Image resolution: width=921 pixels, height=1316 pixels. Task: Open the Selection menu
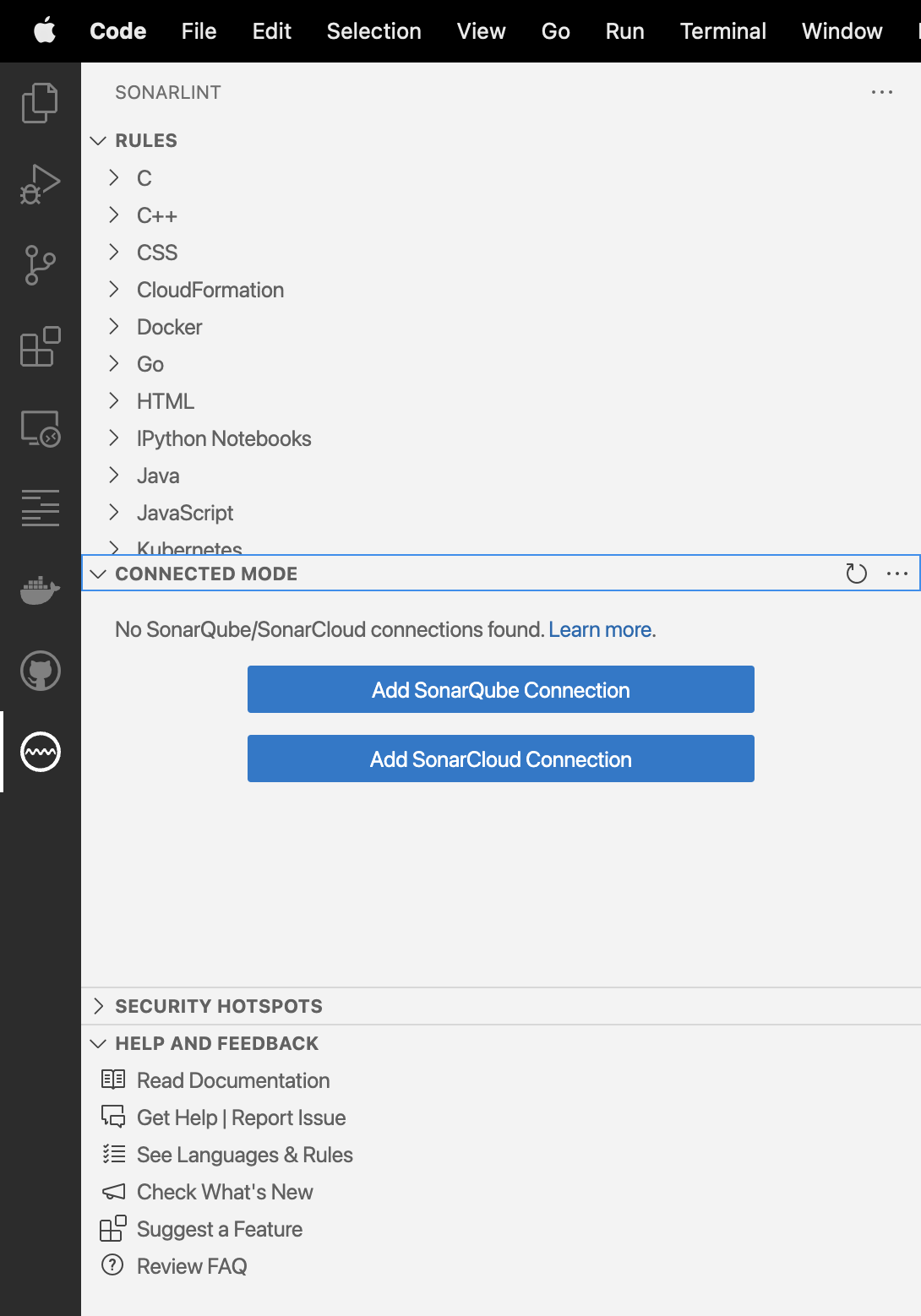click(x=373, y=31)
